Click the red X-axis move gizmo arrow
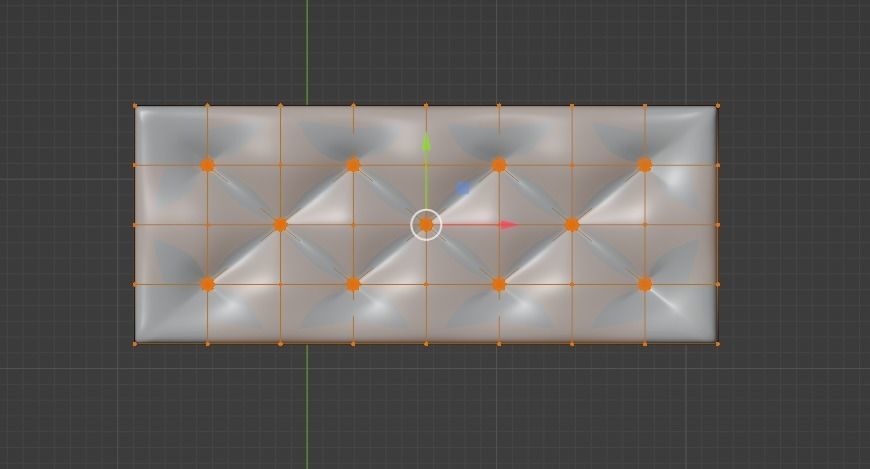This screenshot has height=469, width=870. pos(508,225)
